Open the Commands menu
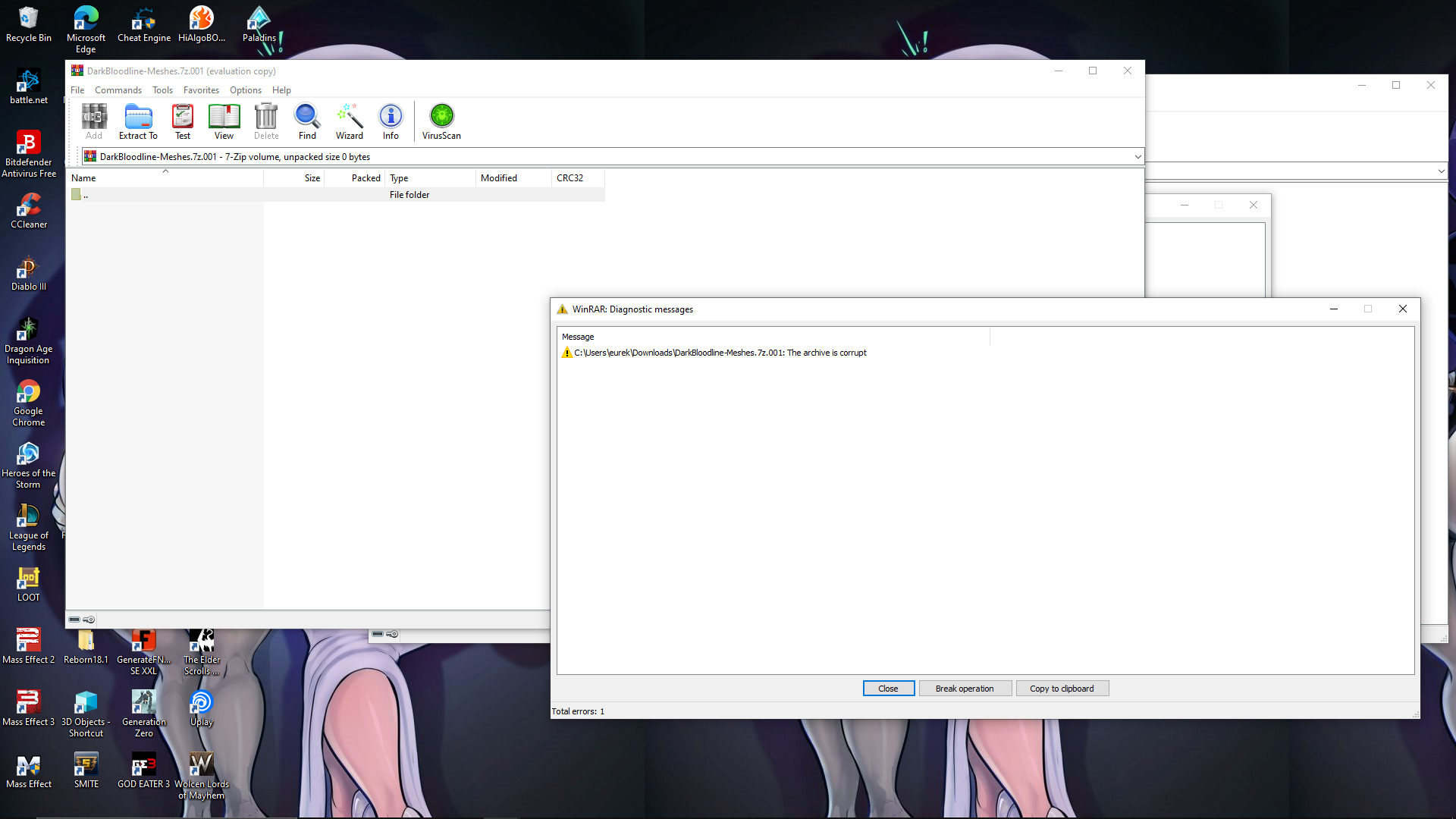 118,89
